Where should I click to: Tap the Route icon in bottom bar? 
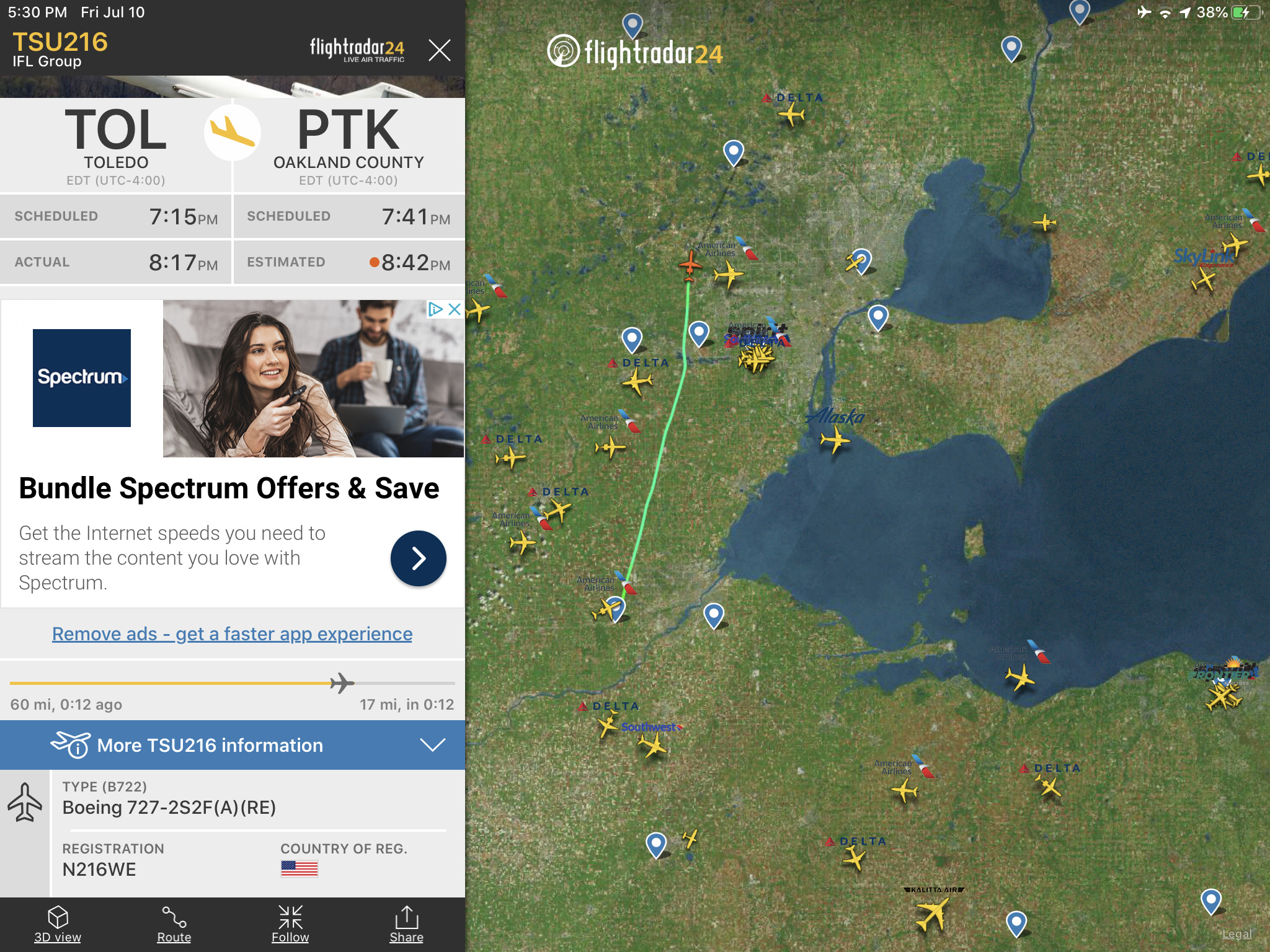point(174,924)
